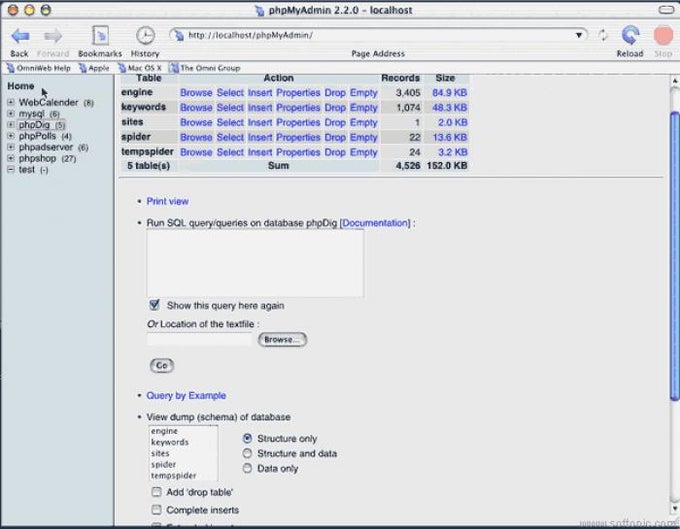Screen dimensions: 680x529
Task: Expand the phpadserver database node
Action: pyautogui.click(x=11, y=147)
